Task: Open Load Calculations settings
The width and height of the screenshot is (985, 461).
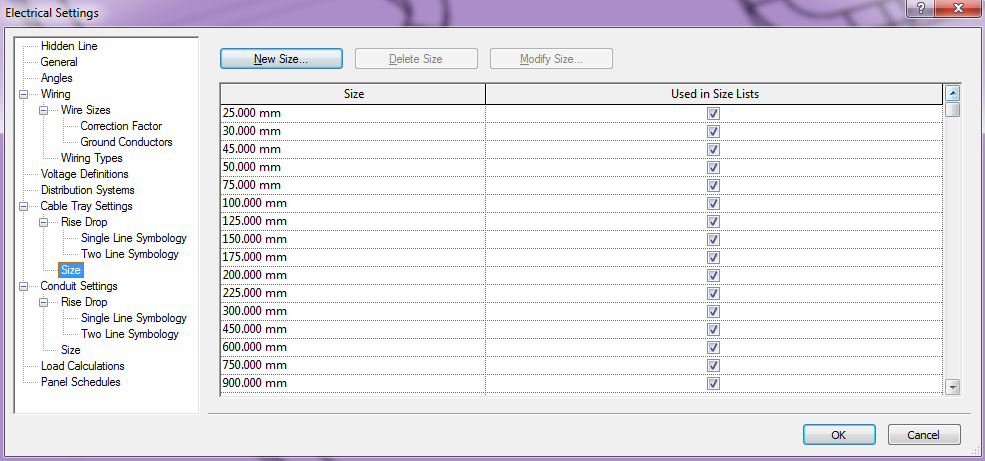Action: pos(83,366)
